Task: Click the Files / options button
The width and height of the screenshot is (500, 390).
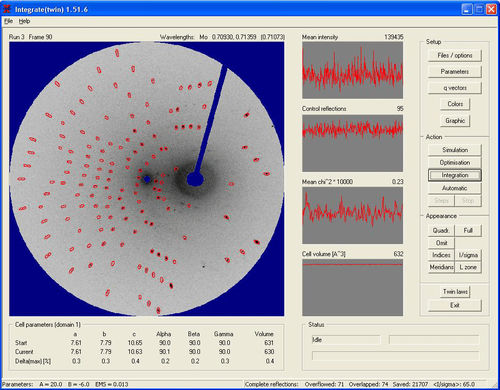Action: pos(455,55)
